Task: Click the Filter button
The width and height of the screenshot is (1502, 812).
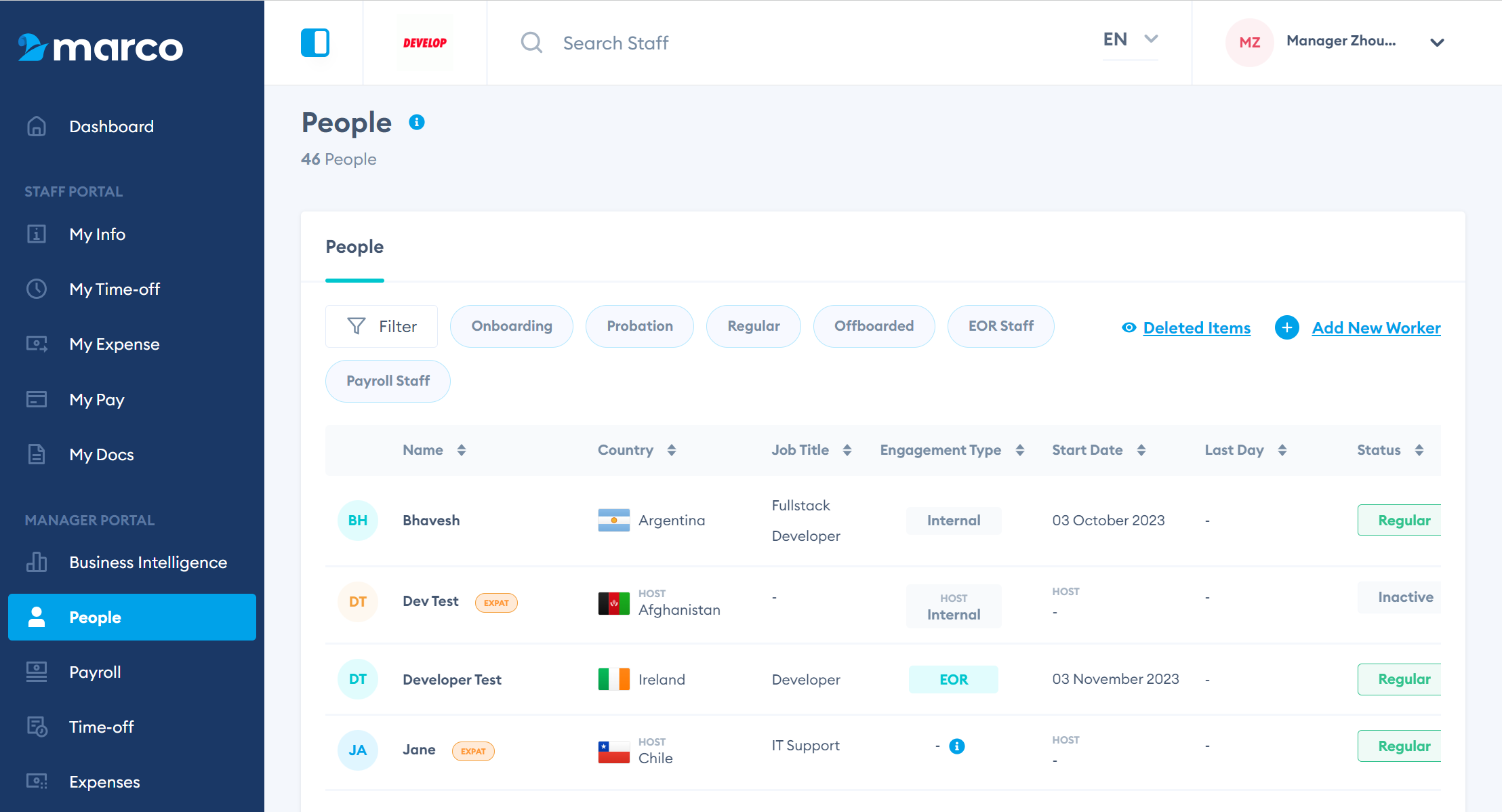Action: (x=382, y=326)
